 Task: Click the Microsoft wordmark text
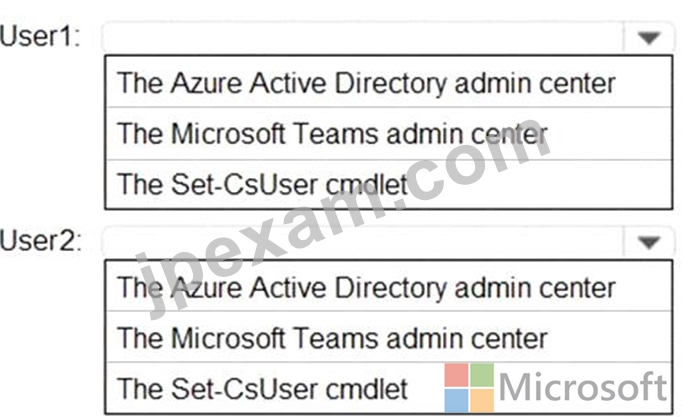pyautogui.click(x=583, y=387)
